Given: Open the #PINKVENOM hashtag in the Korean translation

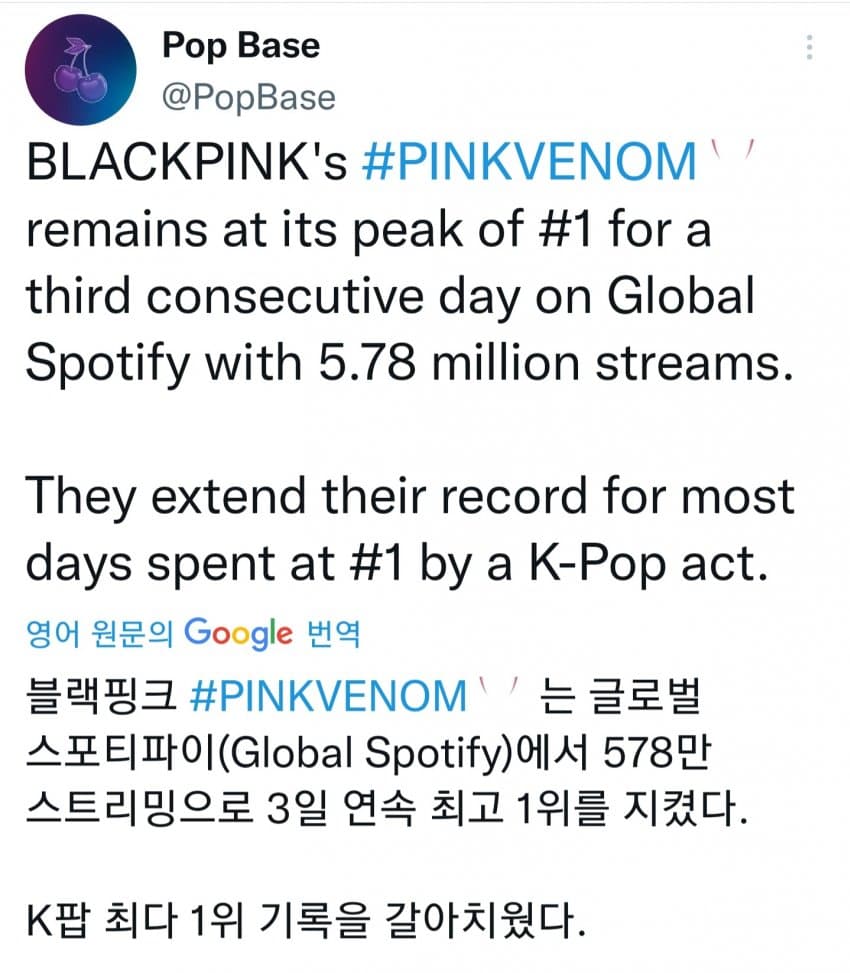Looking at the screenshot, I should (x=328, y=696).
